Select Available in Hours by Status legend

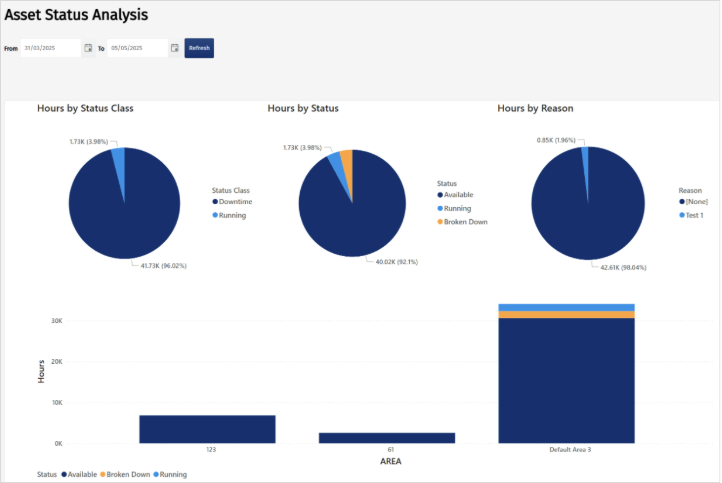(455, 195)
